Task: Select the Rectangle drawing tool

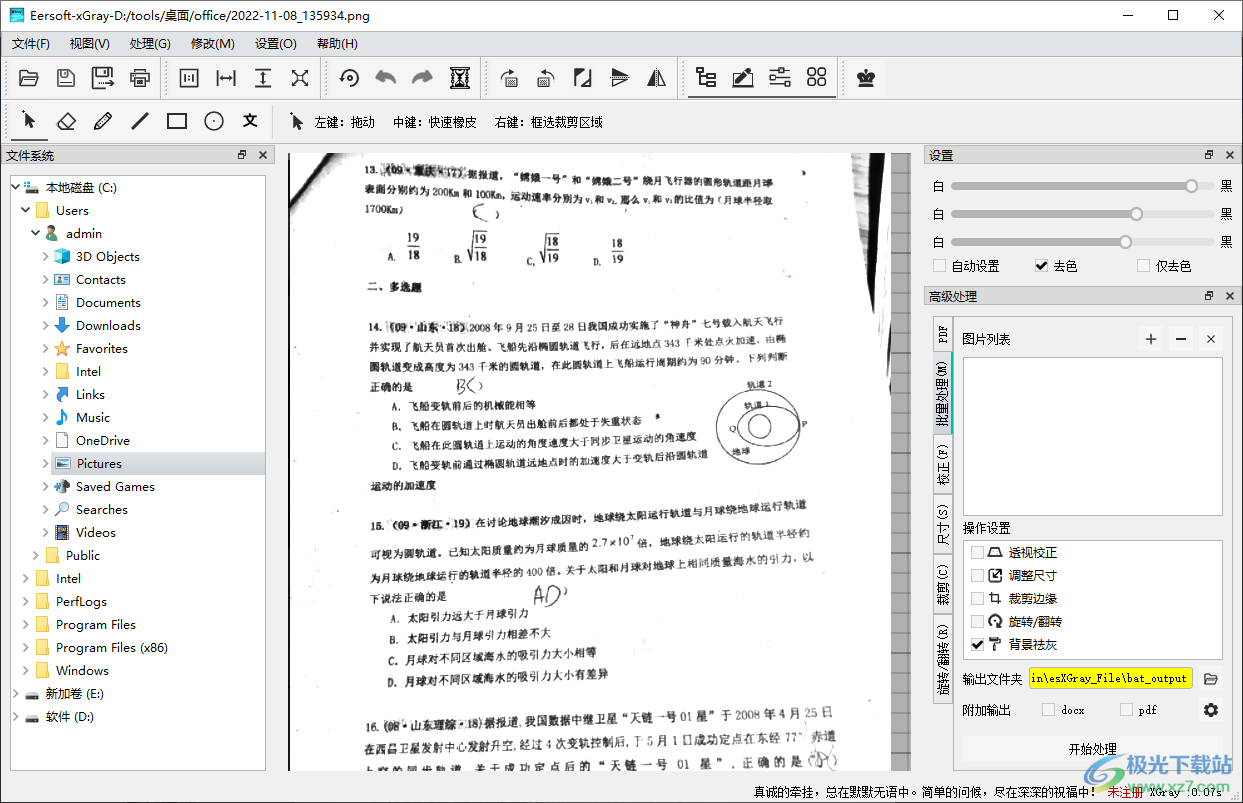Action: 177,121
